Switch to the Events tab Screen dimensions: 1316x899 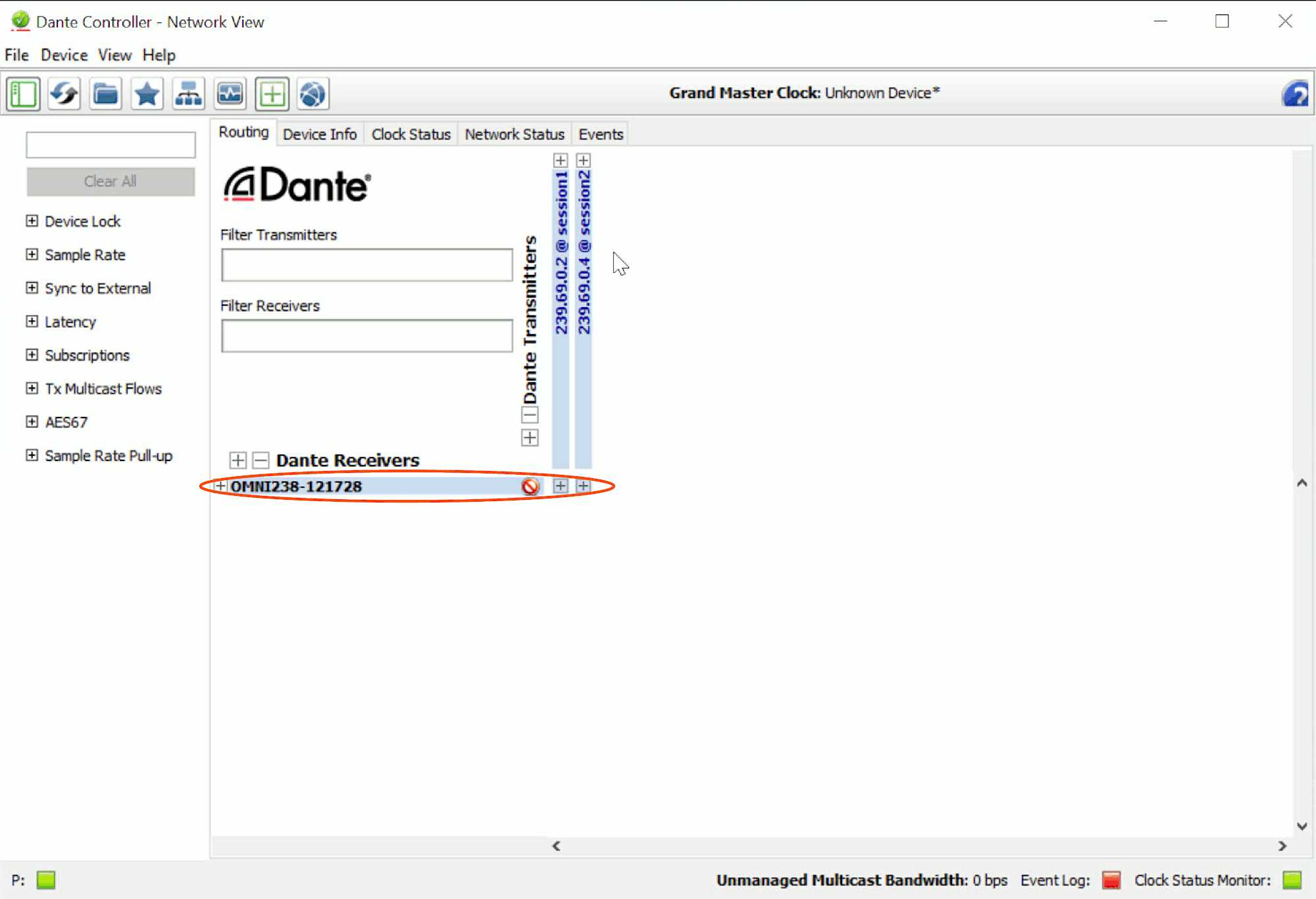pyautogui.click(x=601, y=134)
